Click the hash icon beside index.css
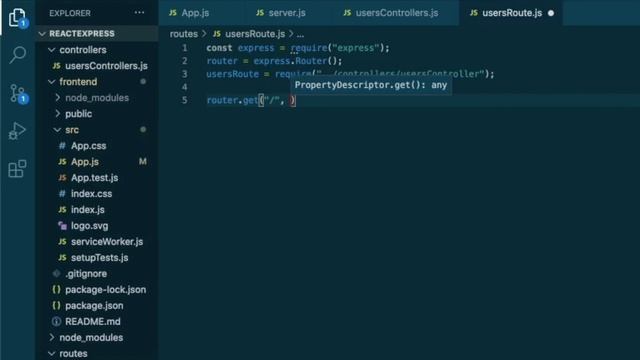 click(x=62, y=193)
